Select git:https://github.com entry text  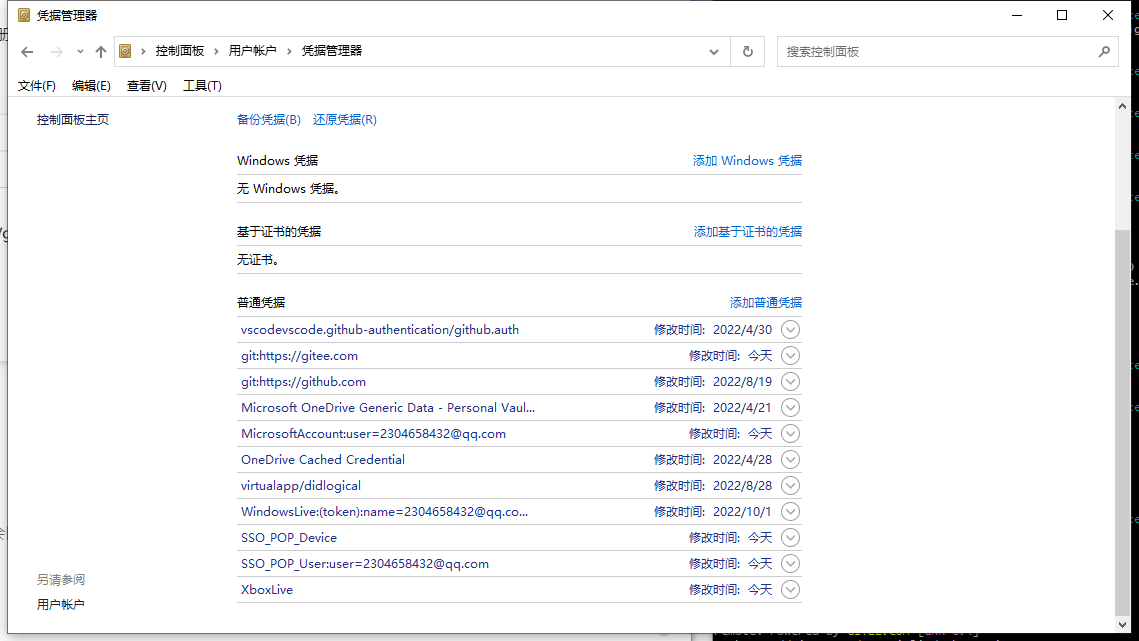[x=303, y=382]
